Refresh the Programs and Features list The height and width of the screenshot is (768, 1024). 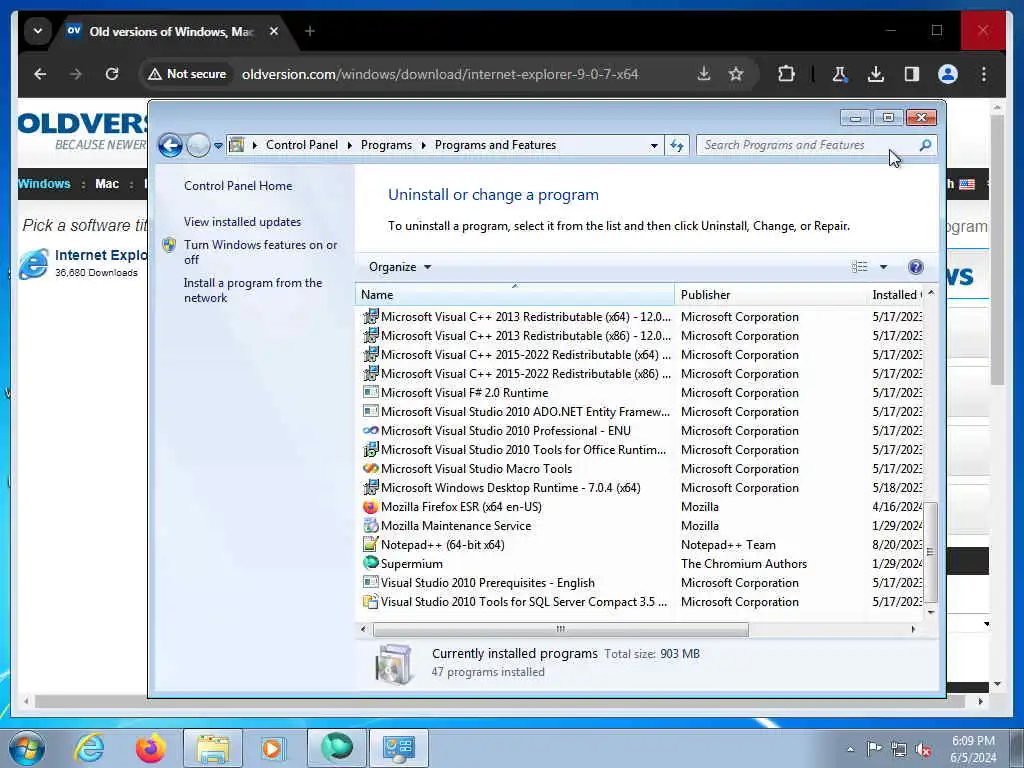677,146
